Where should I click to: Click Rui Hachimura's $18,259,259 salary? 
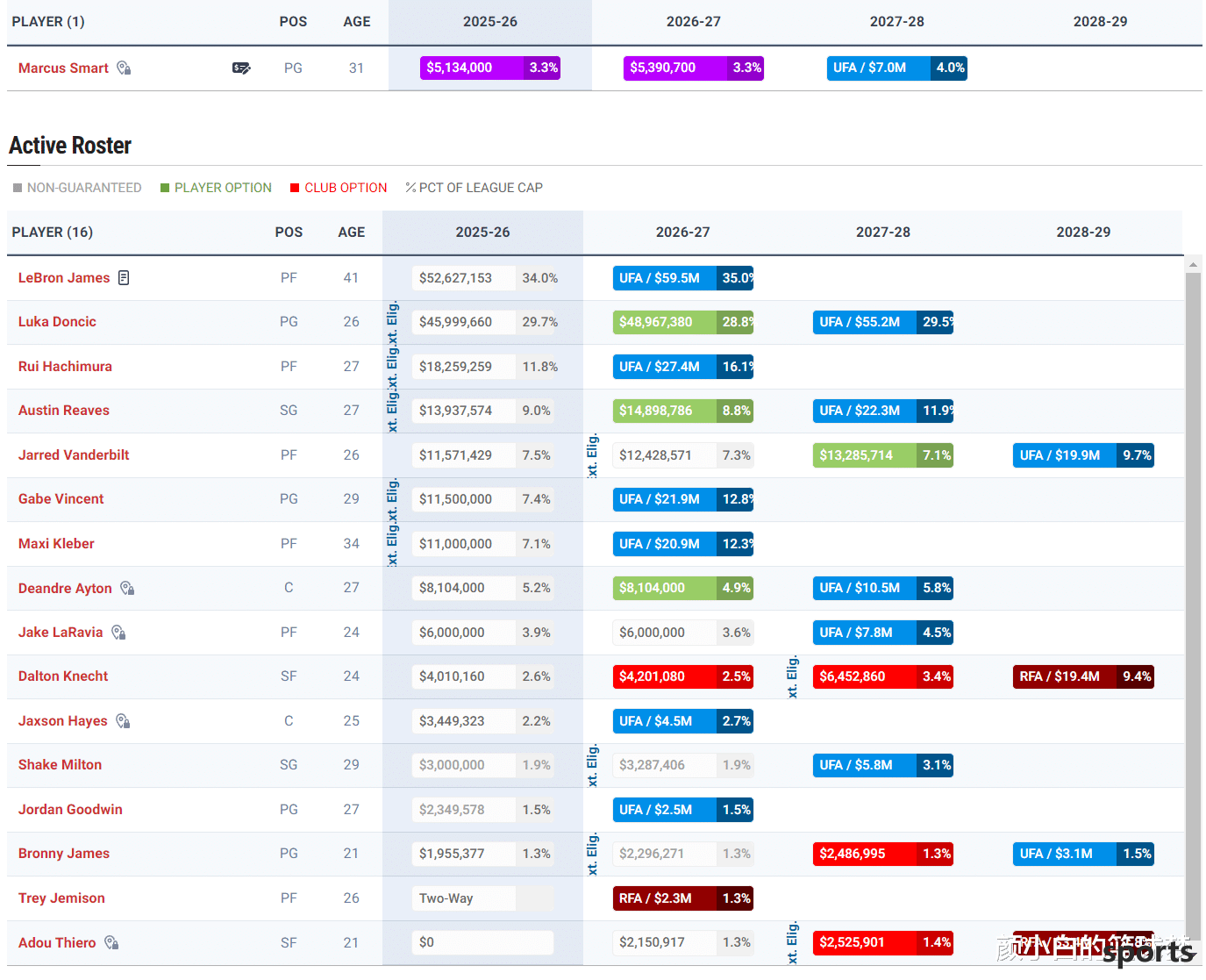[482, 367]
